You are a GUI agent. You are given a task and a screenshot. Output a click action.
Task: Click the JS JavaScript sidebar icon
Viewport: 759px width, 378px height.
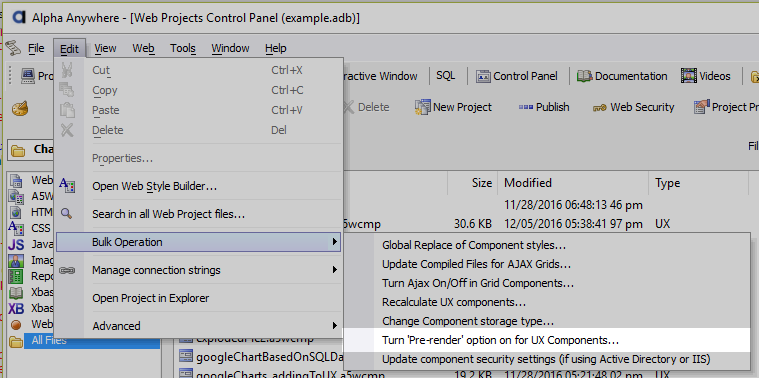[x=17, y=244]
